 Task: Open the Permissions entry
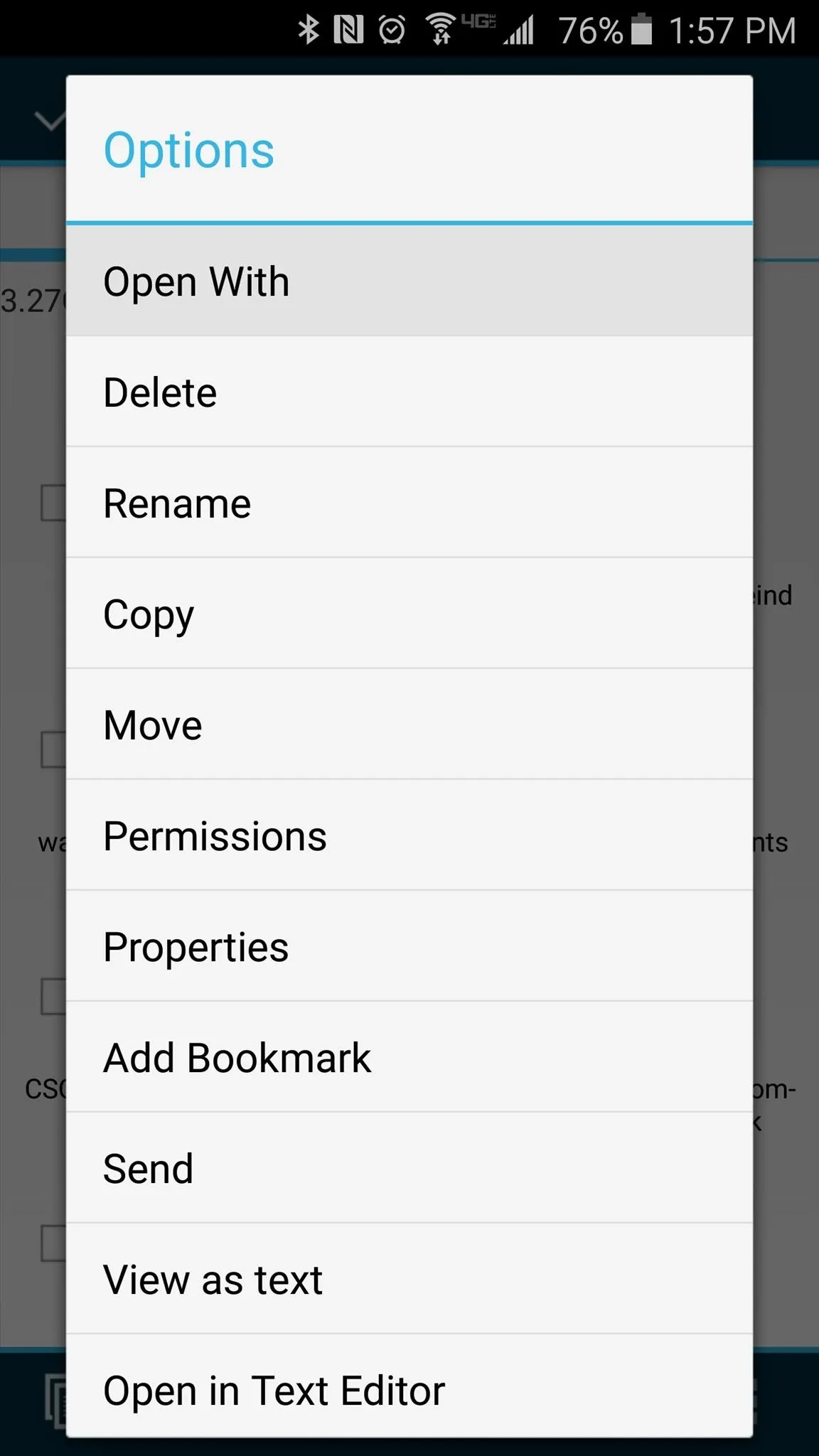coord(409,835)
